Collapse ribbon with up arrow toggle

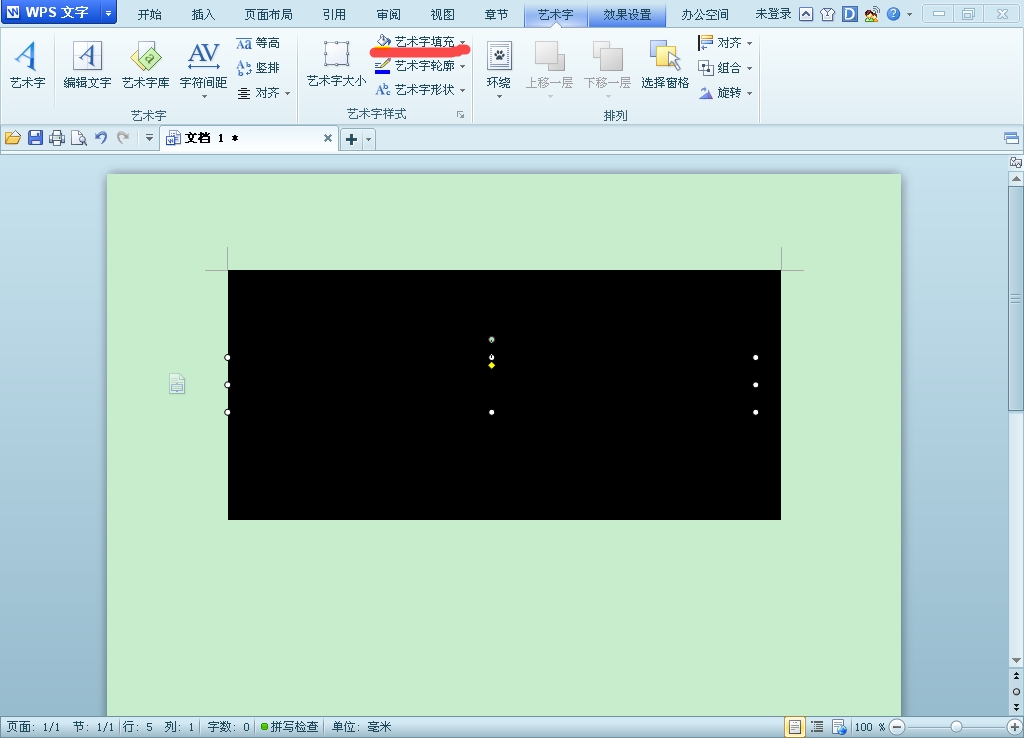(807, 14)
